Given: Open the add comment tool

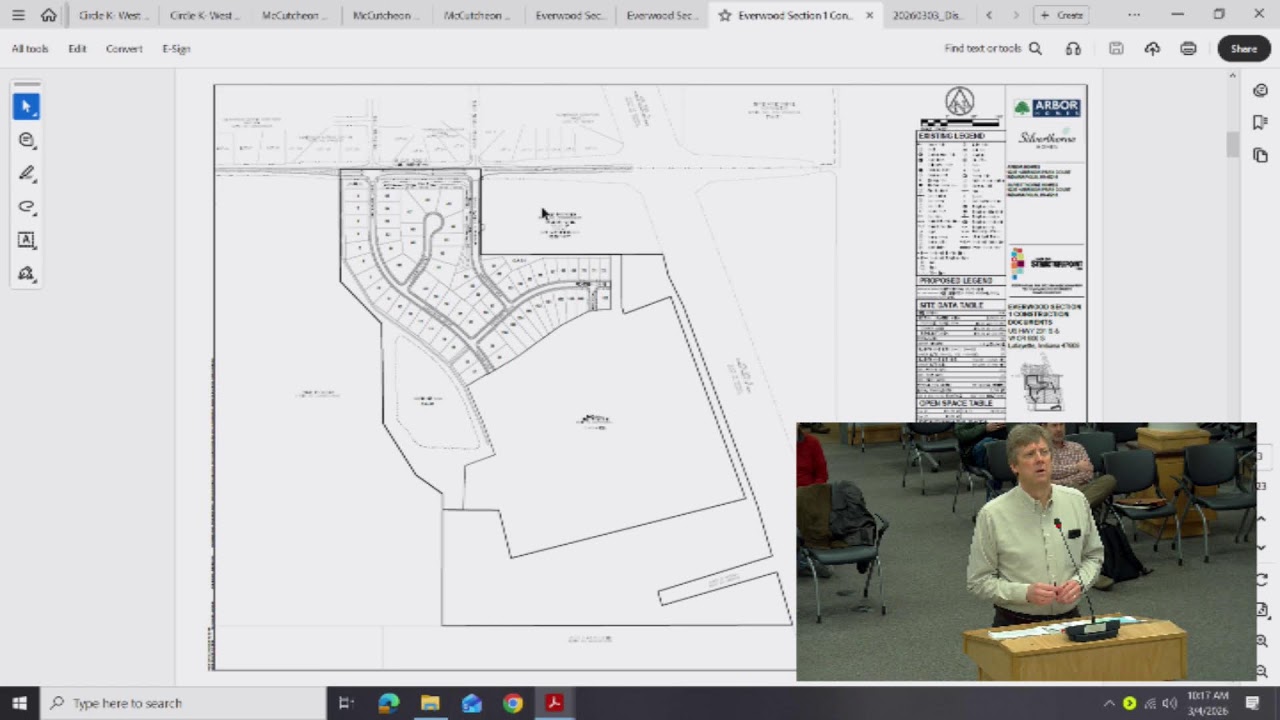Looking at the screenshot, I should point(26,140).
